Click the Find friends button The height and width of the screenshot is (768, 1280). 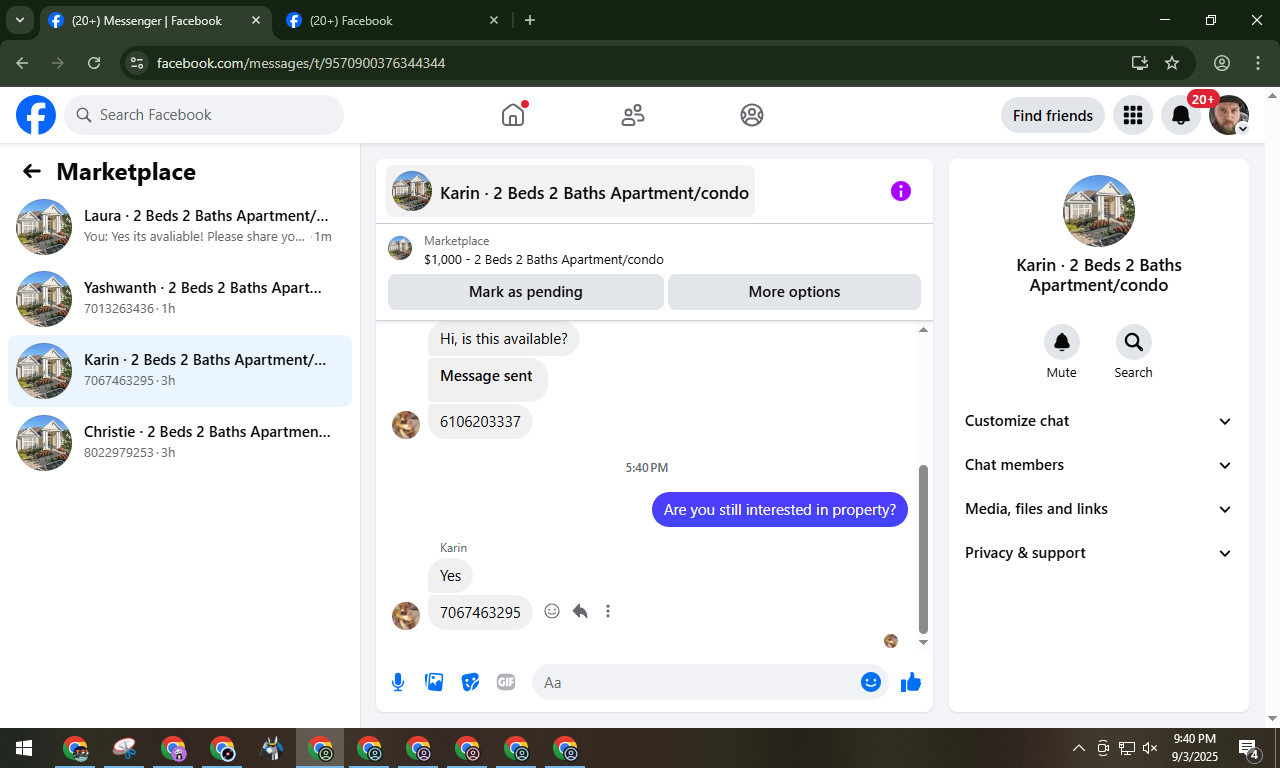pyautogui.click(x=1053, y=115)
